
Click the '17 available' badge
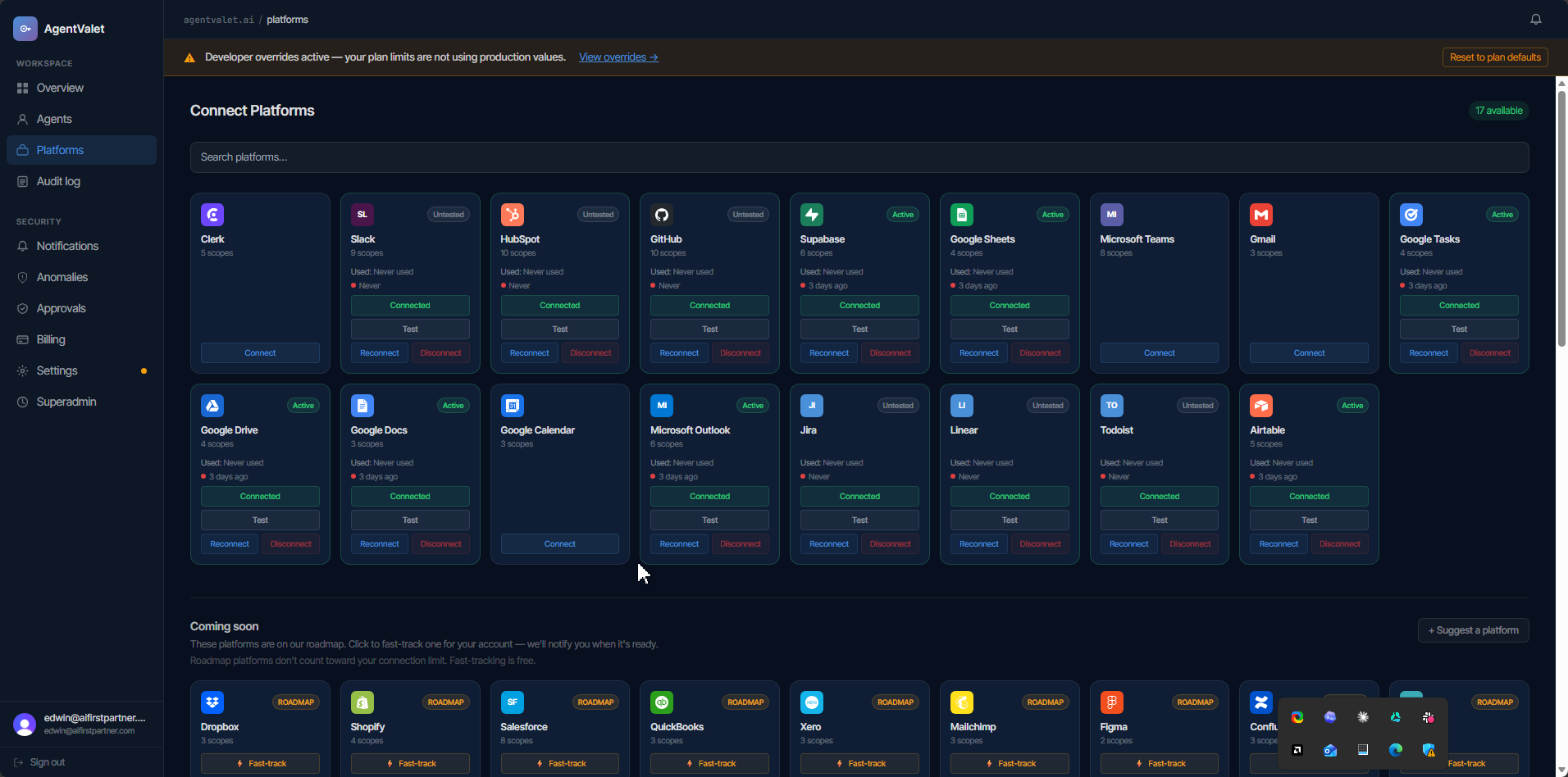click(x=1498, y=111)
